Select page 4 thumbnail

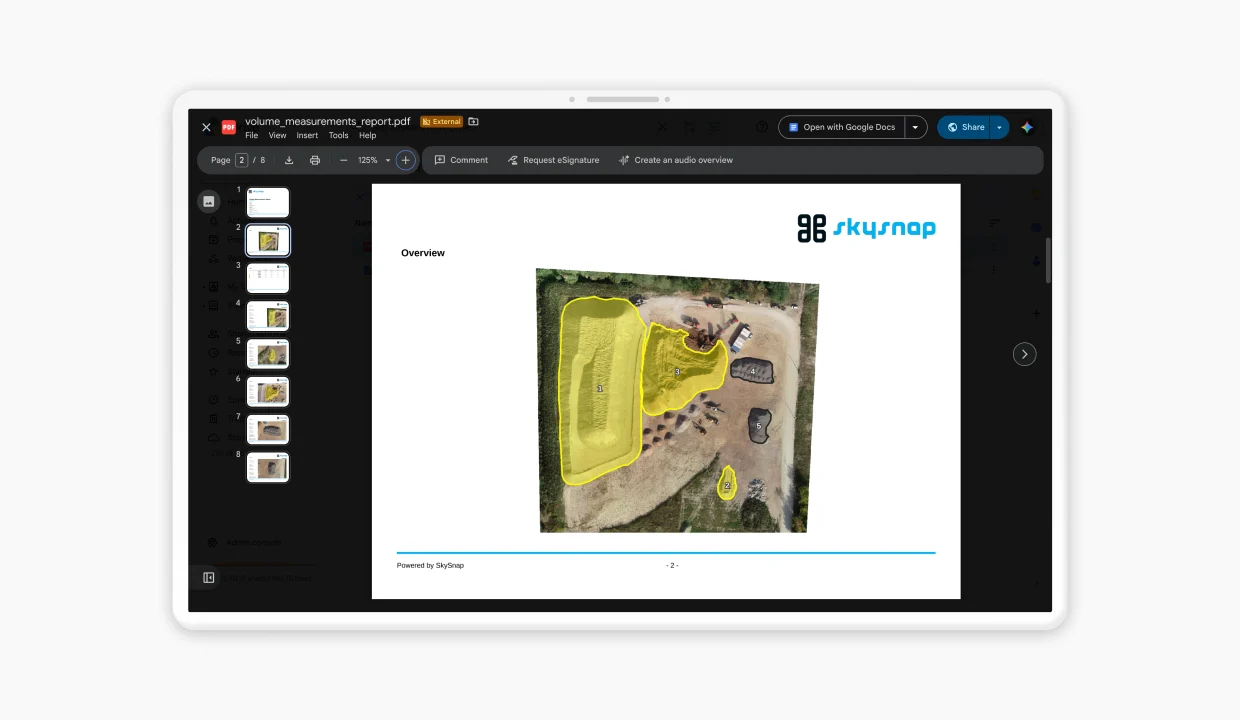point(268,316)
